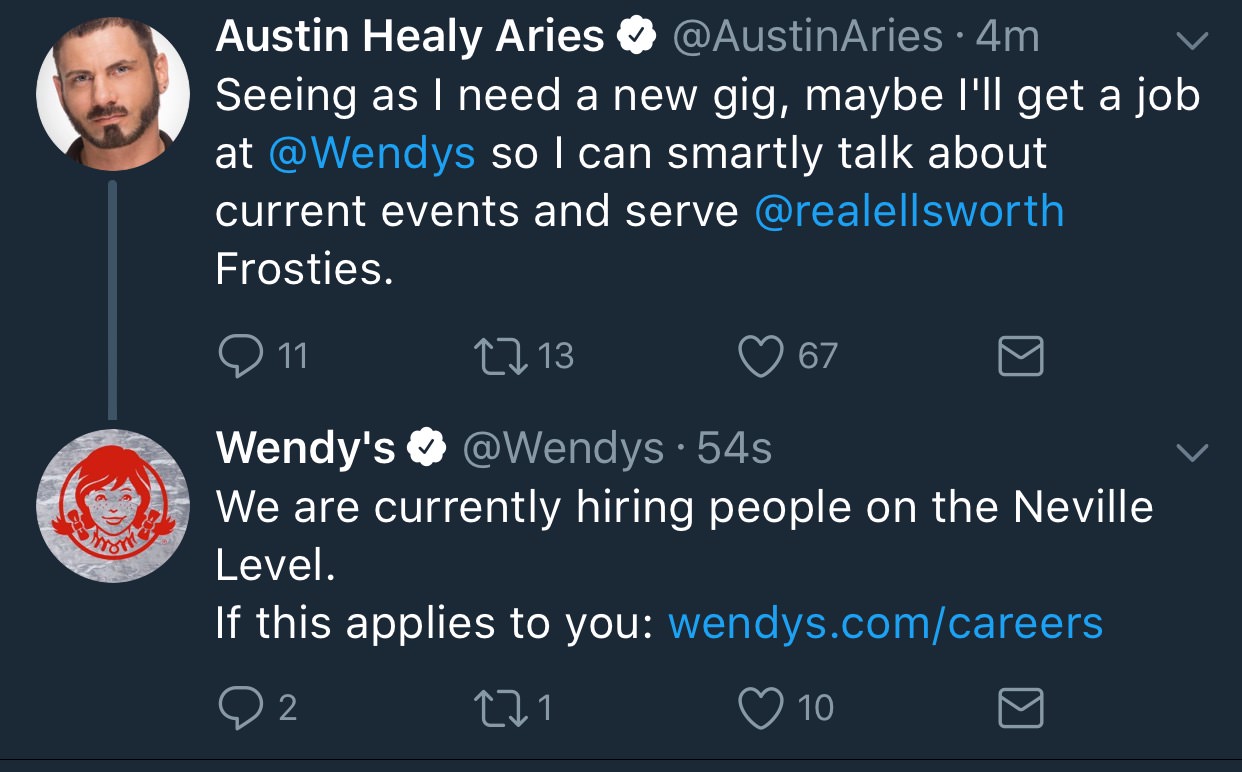Image resolution: width=1242 pixels, height=772 pixels.
Task: Open dropdown chevron on Wendy's tweet
Action: (1190, 452)
